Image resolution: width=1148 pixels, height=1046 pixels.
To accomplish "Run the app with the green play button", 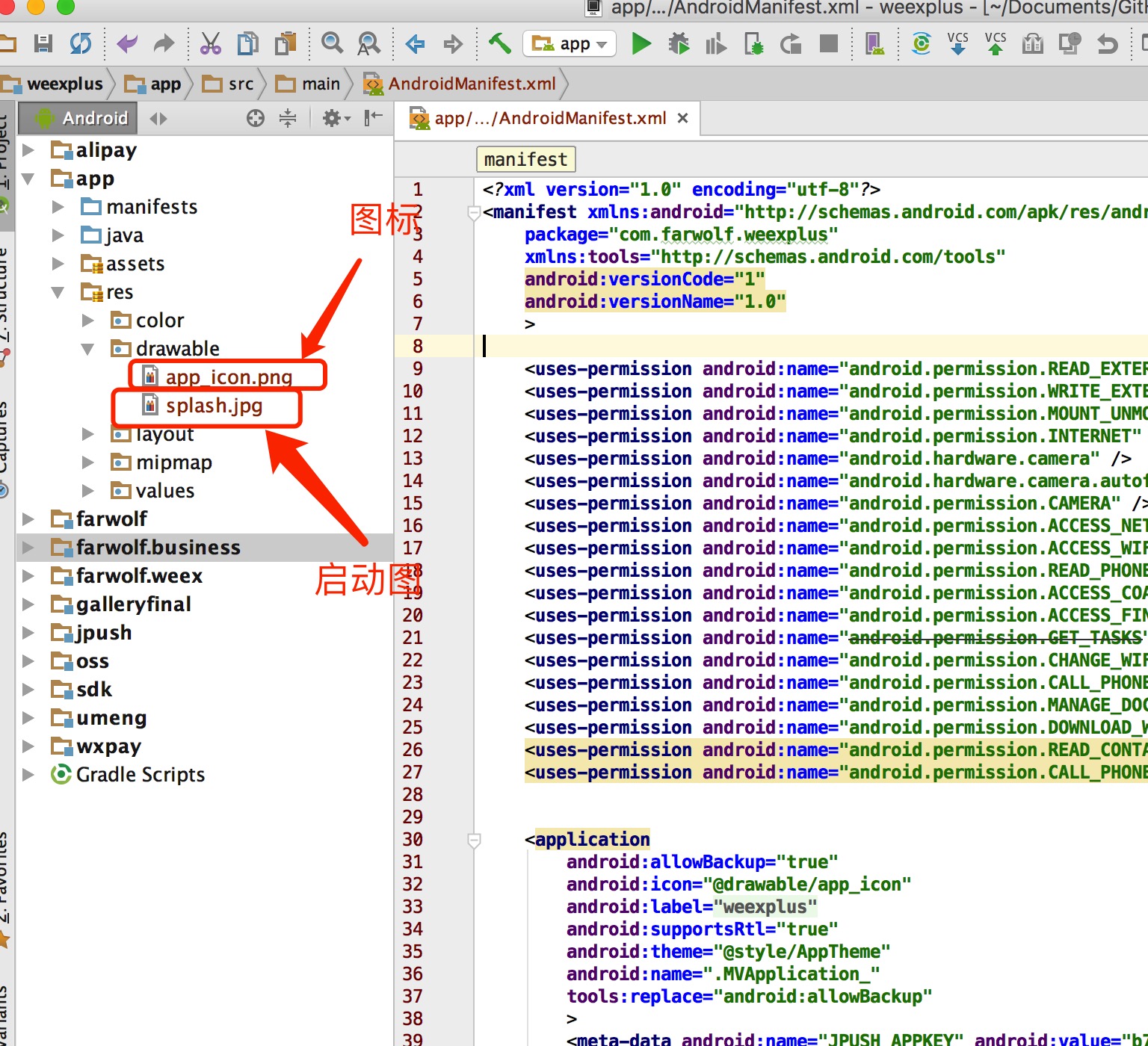I will (x=641, y=44).
